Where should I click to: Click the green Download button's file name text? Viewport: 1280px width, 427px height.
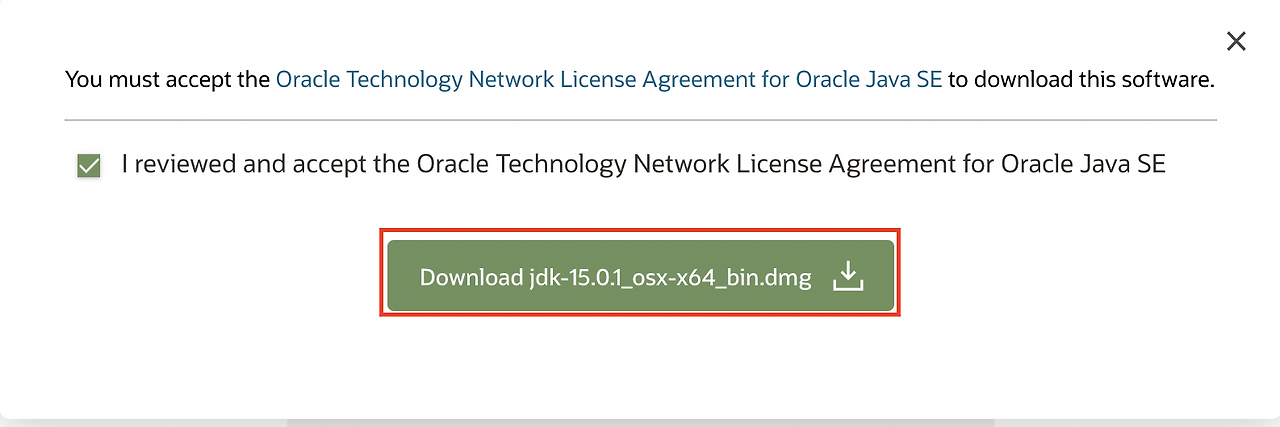pos(670,277)
